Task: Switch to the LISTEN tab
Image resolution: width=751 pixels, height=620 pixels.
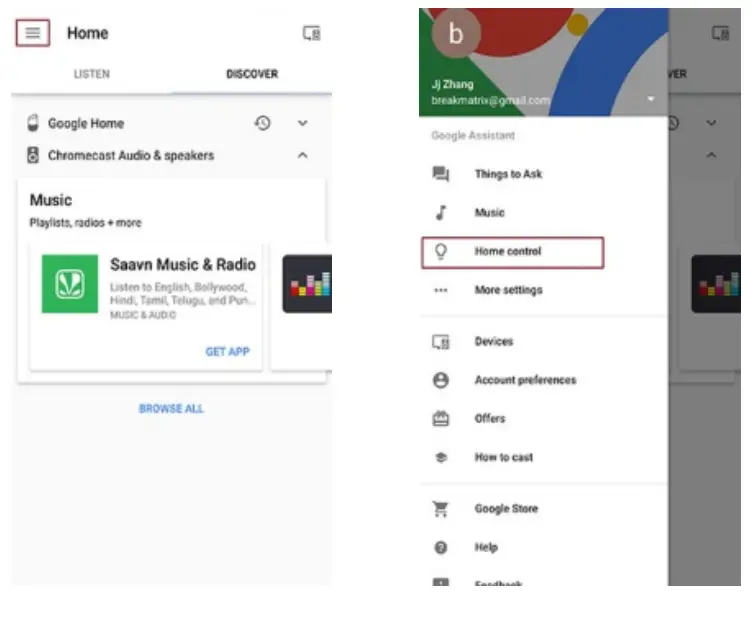Action: [91, 74]
